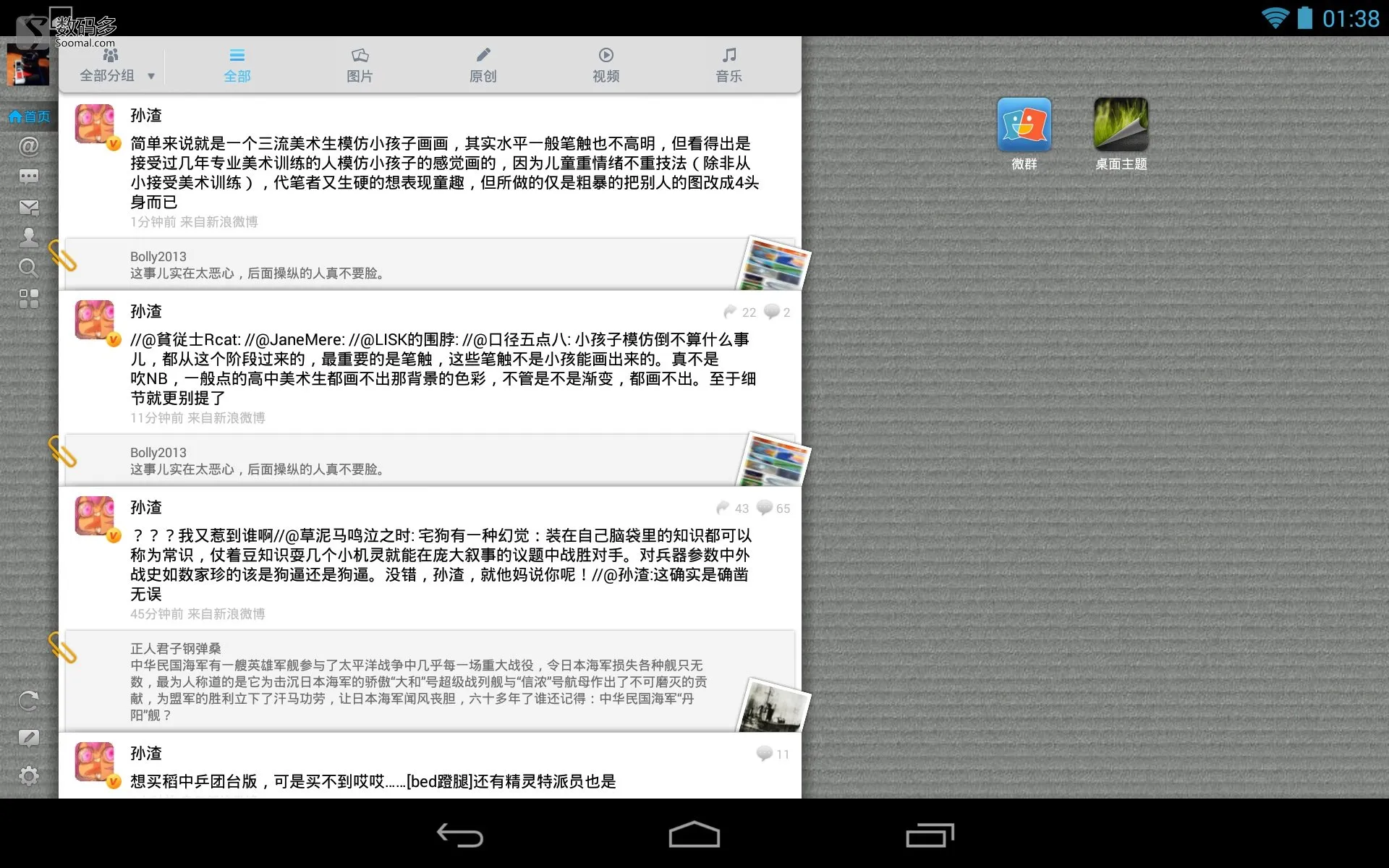Open the private messages envelope icon

(29, 208)
